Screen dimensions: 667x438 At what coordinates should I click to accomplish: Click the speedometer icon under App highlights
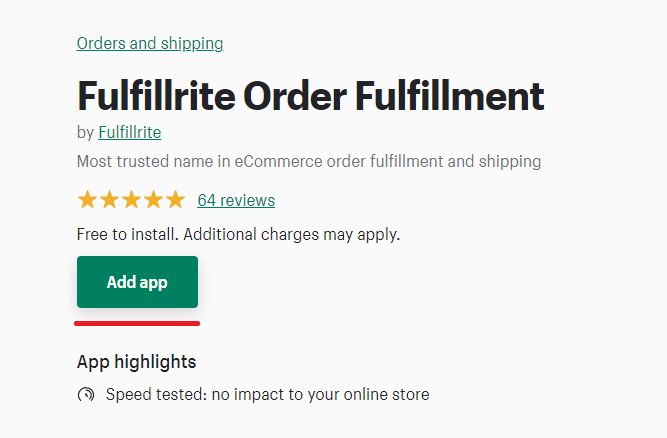click(x=86, y=395)
